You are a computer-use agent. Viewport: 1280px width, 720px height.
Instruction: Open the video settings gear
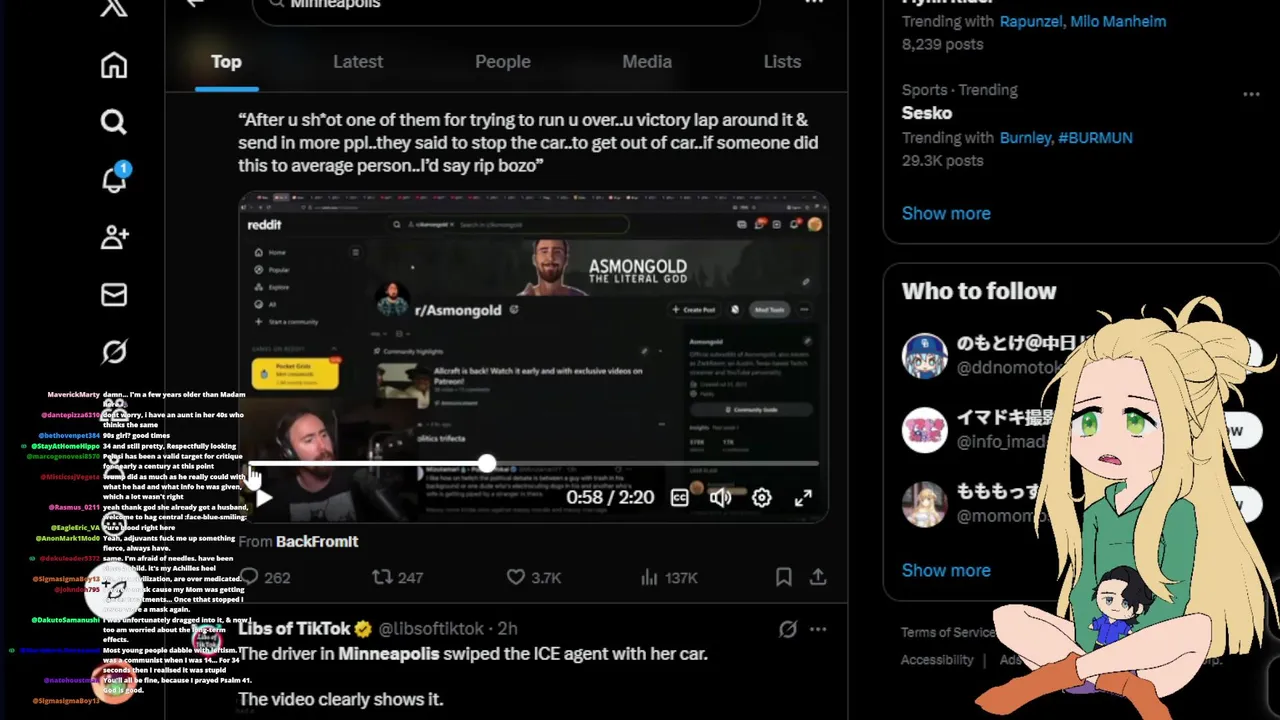pyautogui.click(x=762, y=497)
